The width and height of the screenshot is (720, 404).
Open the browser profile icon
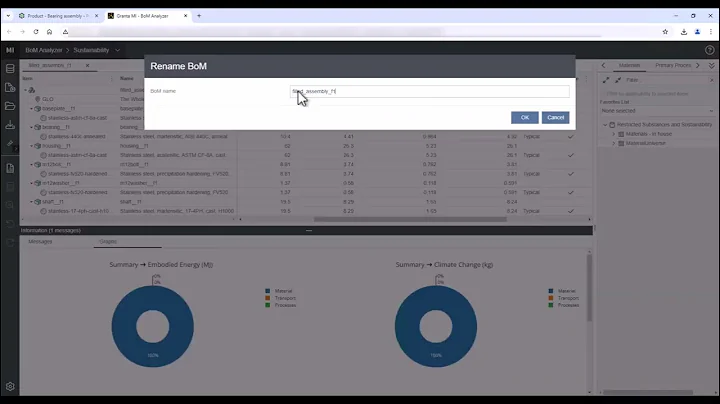click(x=698, y=32)
